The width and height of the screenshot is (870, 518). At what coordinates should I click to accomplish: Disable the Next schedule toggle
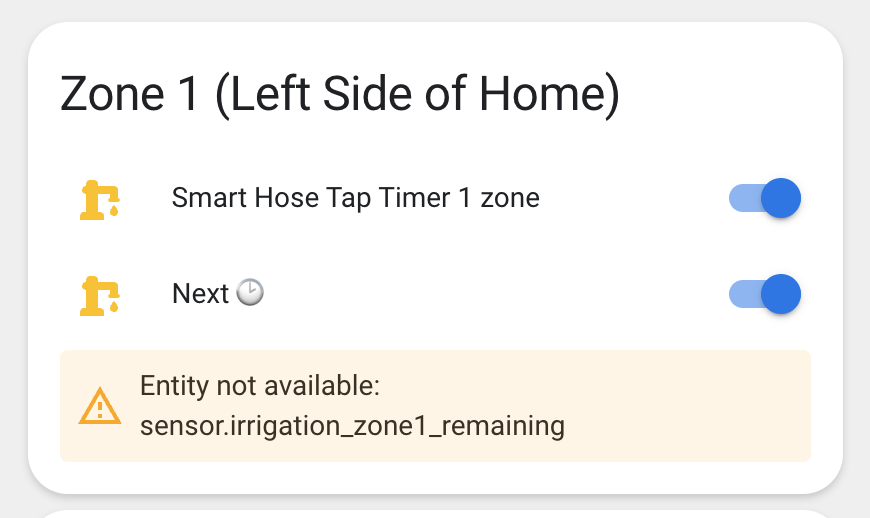765,294
